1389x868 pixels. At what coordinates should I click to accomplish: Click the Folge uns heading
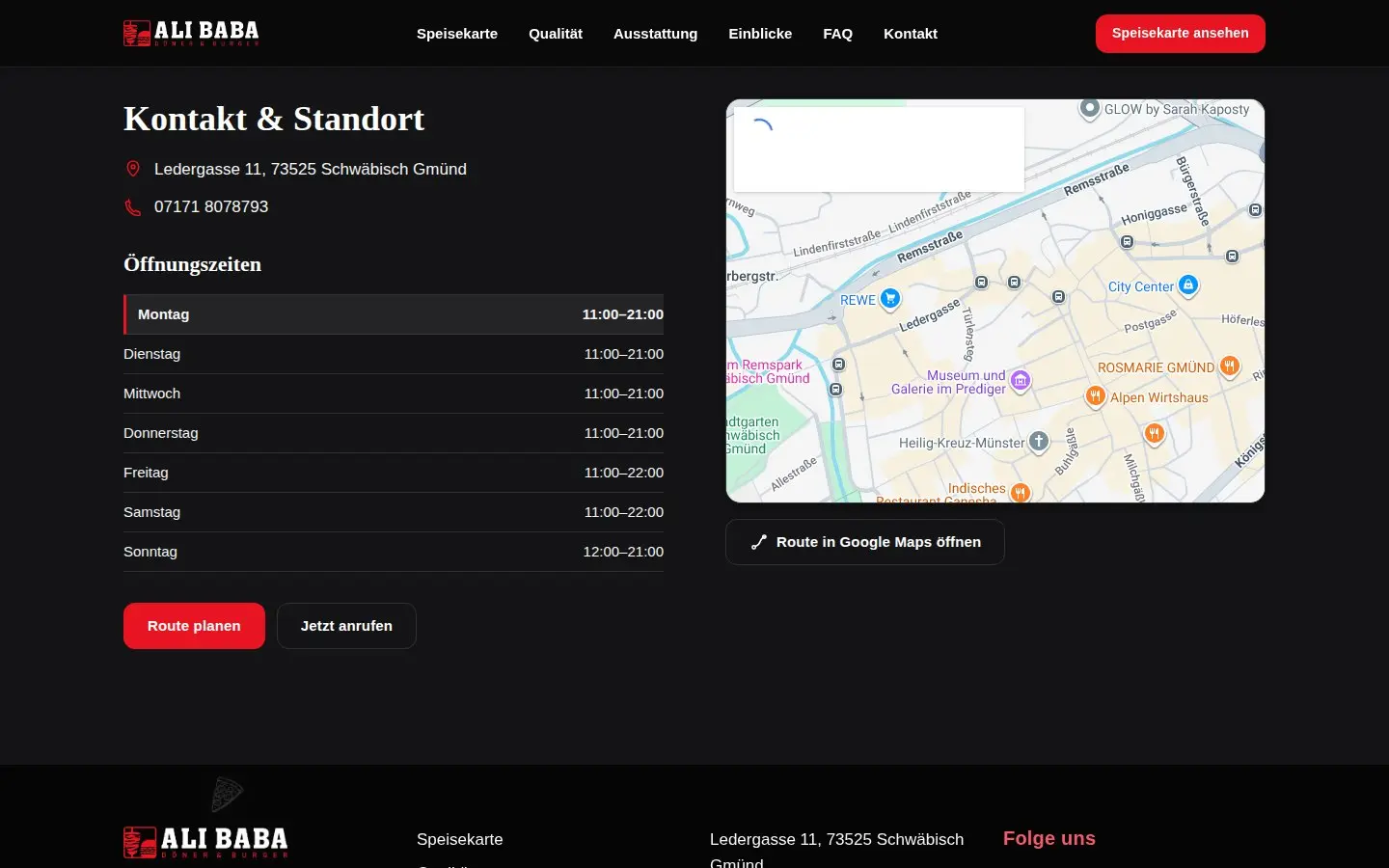(x=1049, y=838)
